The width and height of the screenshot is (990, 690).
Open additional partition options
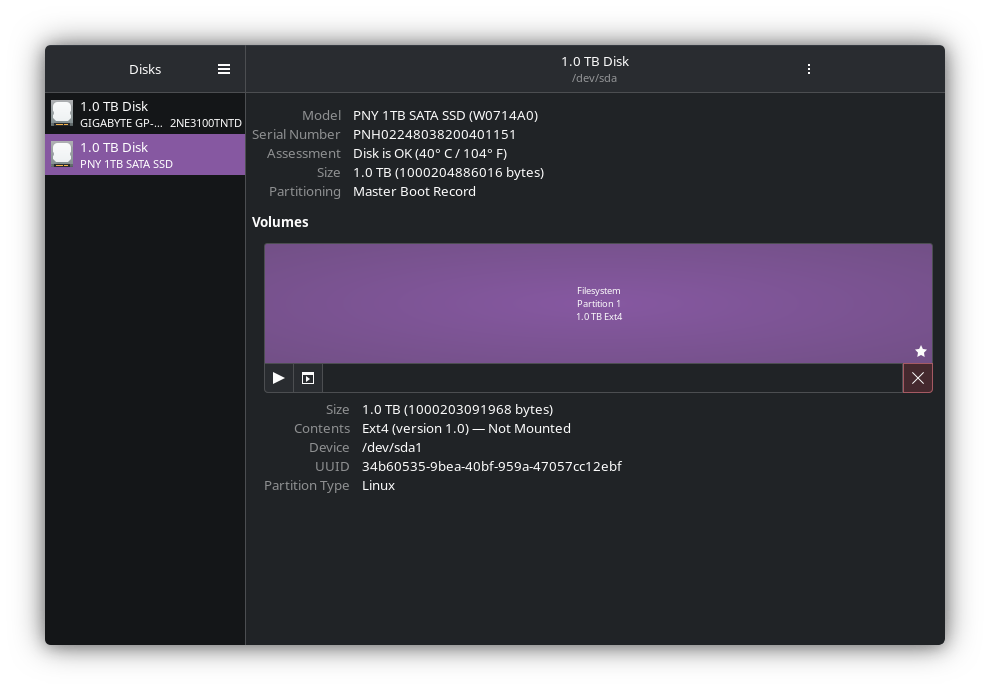pos(307,377)
